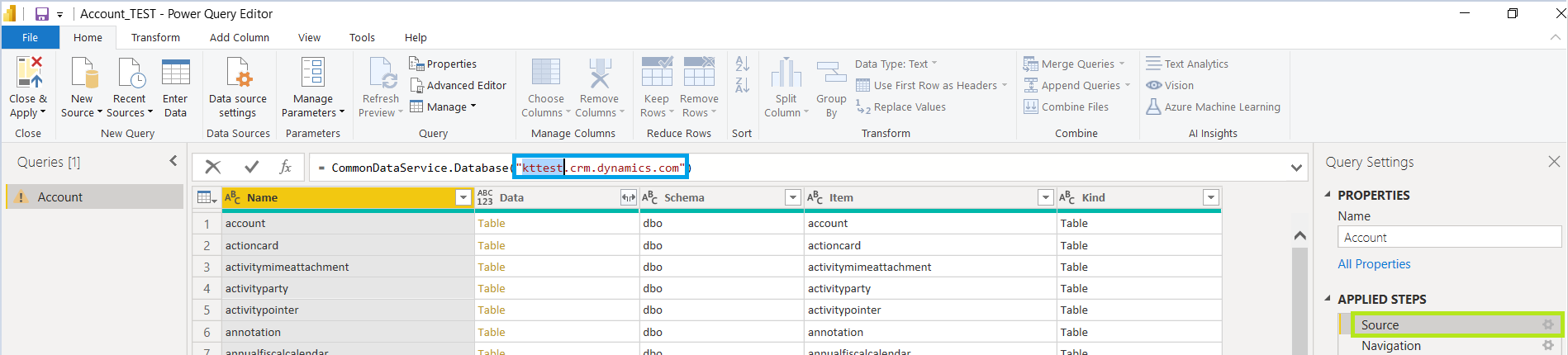Click the query Name input field
Viewport: 1568px width, 355px height.
(x=1448, y=238)
